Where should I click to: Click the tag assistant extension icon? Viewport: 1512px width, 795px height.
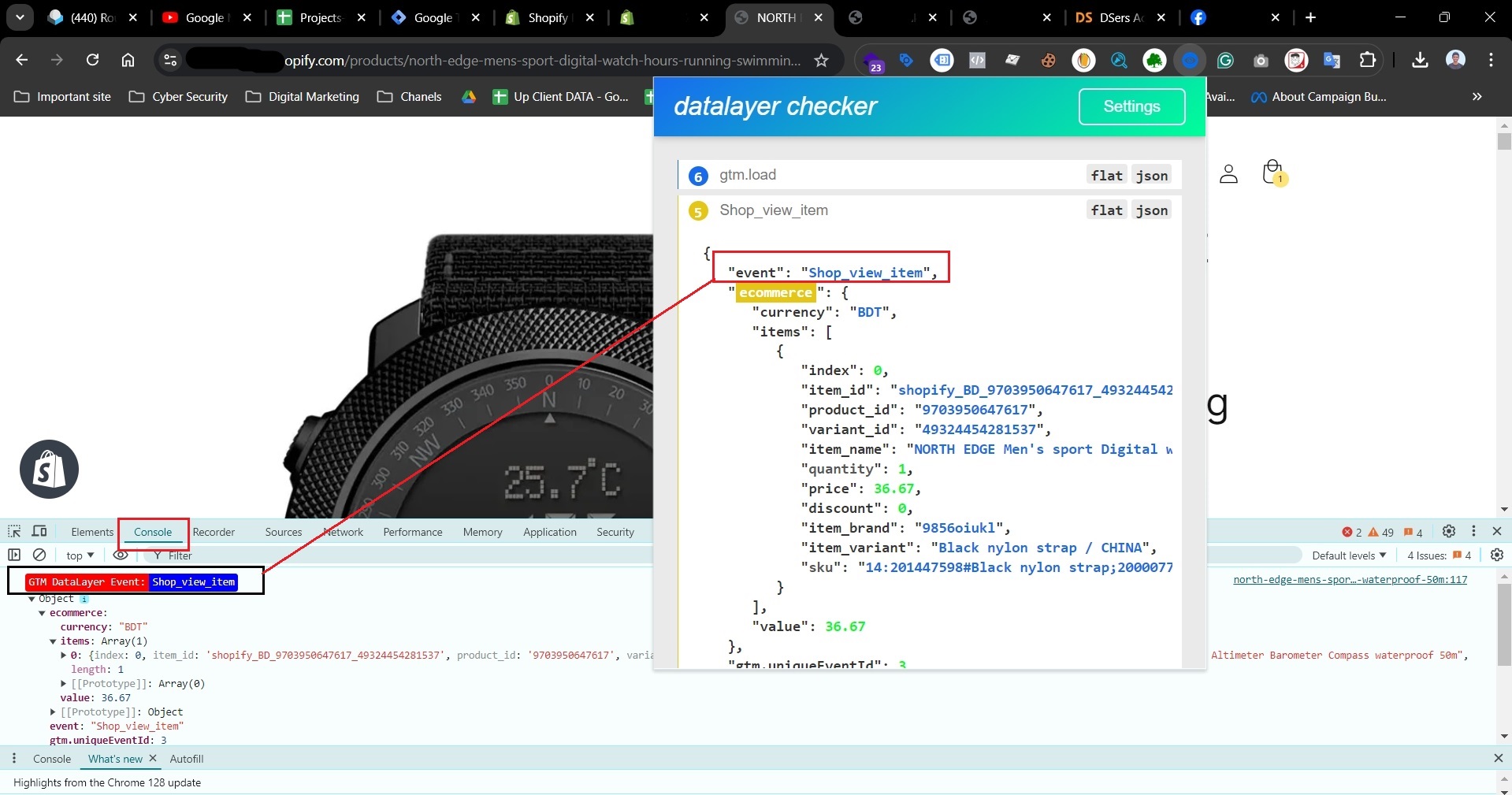coord(906,60)
